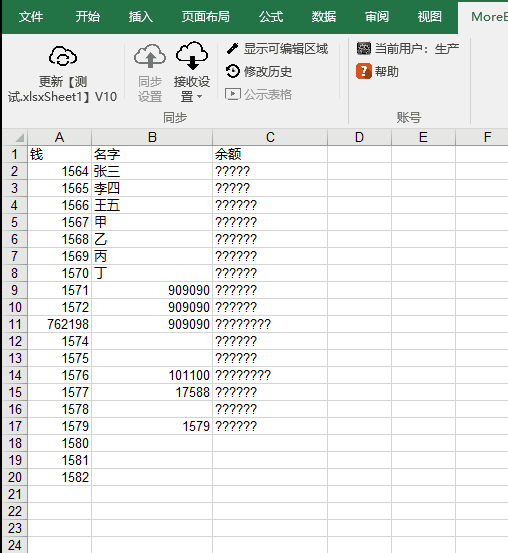Viewport: 508px width, 553px height.
Task: Click cell containing 1564
Action: pos(60,171)
